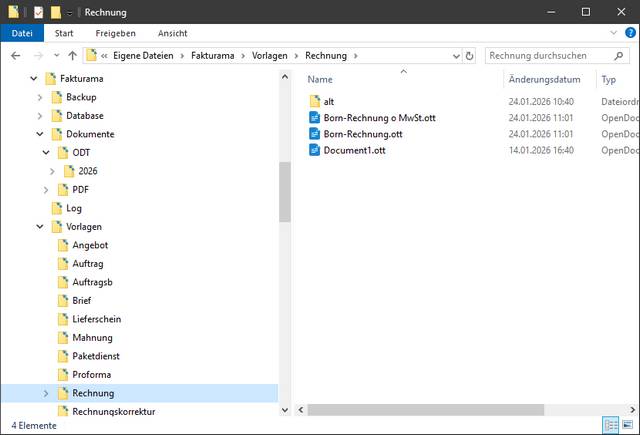Switch to details view in status bar
Image resolution: width=640 pixels, height=435 pixels.
tap(610, 425)
